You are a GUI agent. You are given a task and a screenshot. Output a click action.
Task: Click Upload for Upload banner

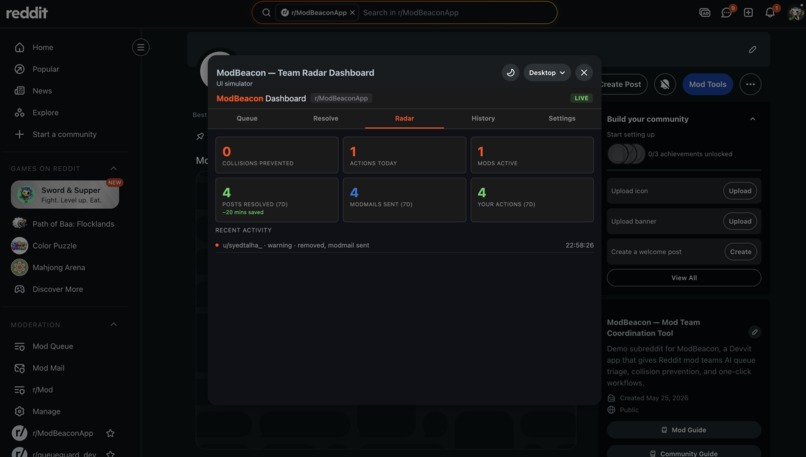(740, 221)
